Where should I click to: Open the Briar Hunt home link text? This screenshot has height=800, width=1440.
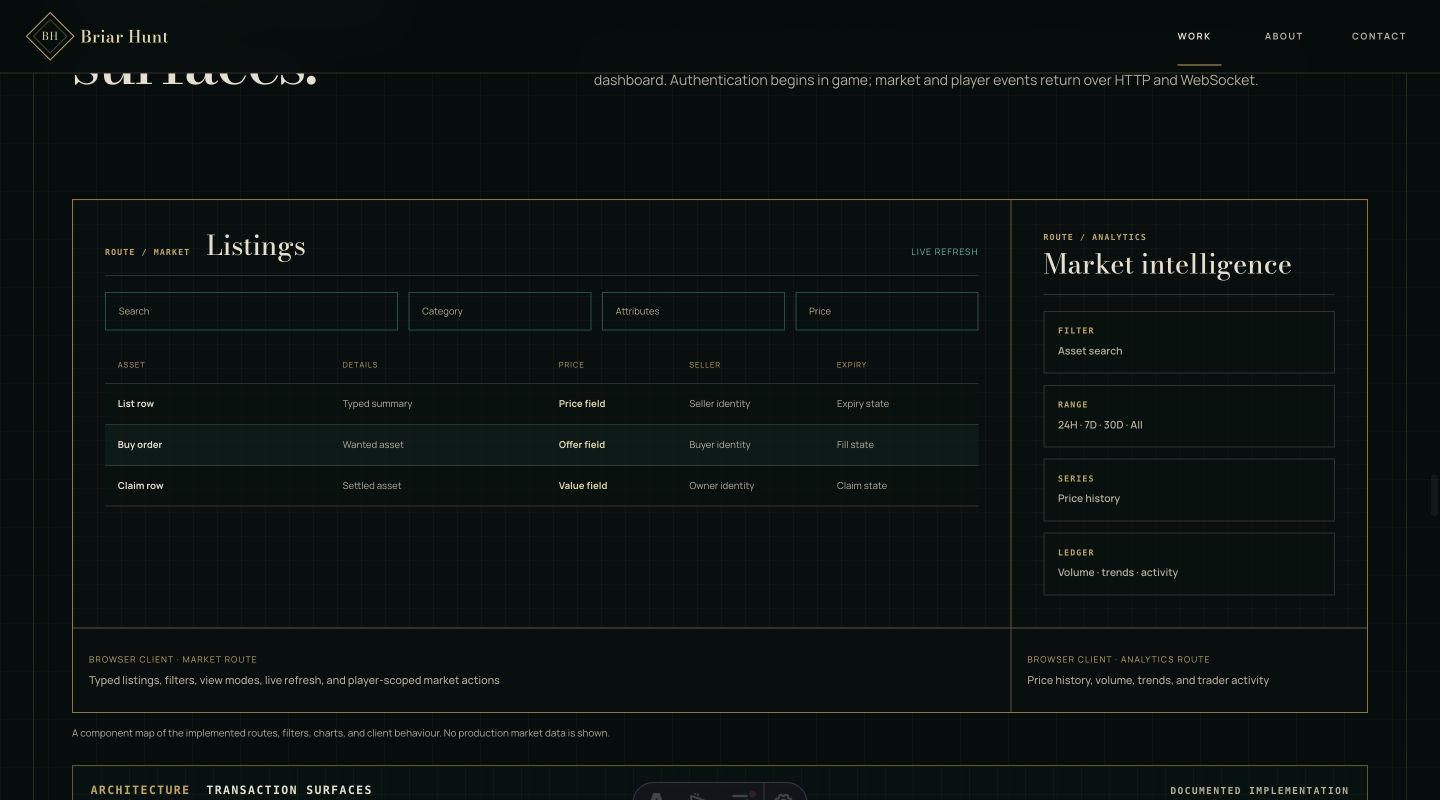124,36
